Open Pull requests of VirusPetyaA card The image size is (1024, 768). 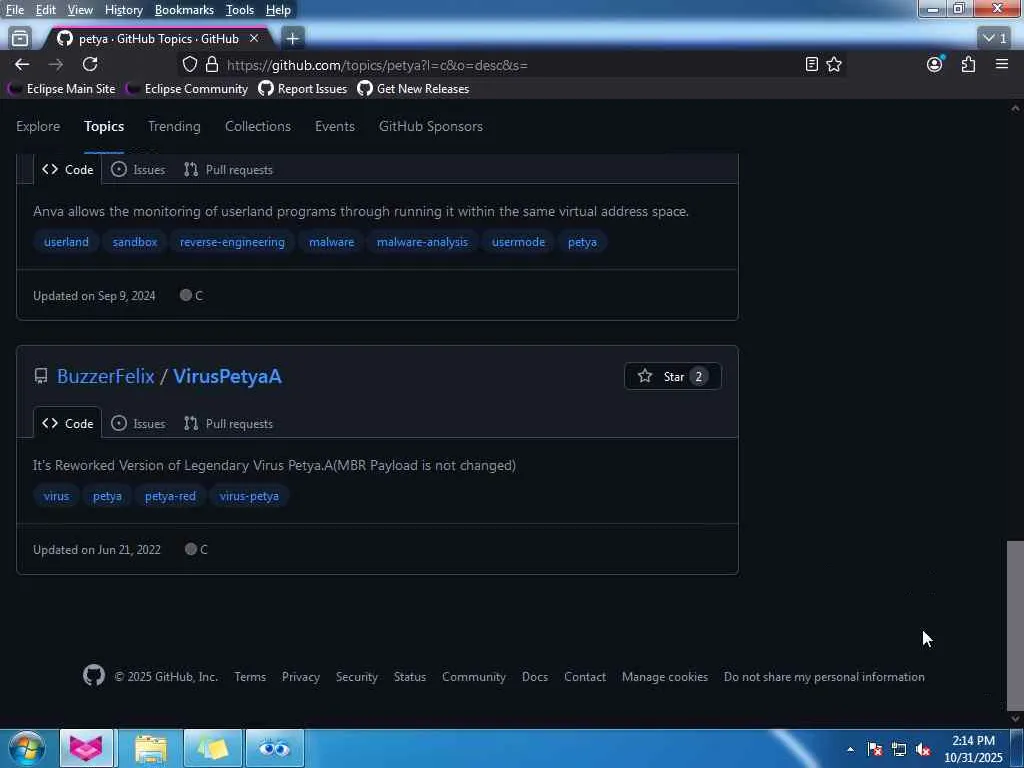click(229, 423)
